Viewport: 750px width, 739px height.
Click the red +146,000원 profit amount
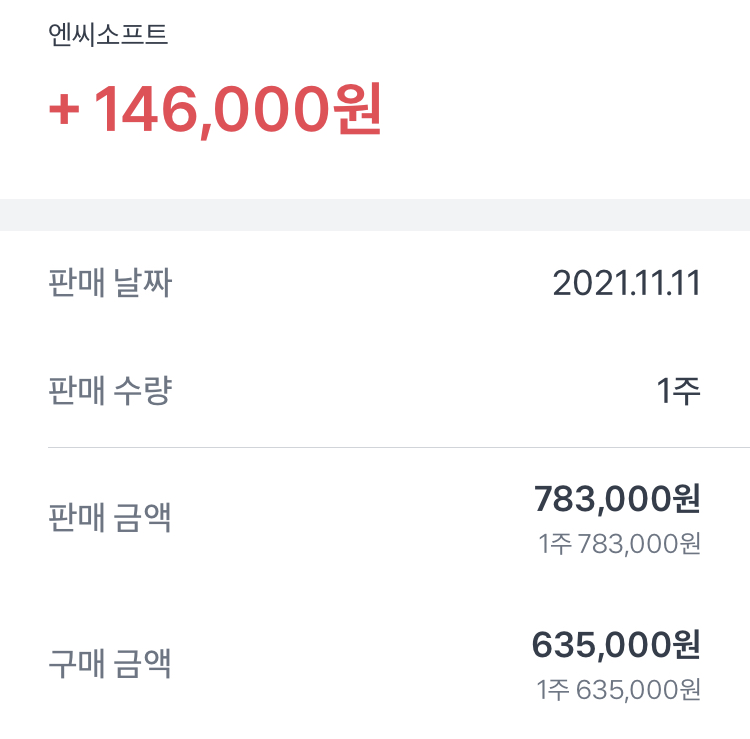click(x=215, y=110)
